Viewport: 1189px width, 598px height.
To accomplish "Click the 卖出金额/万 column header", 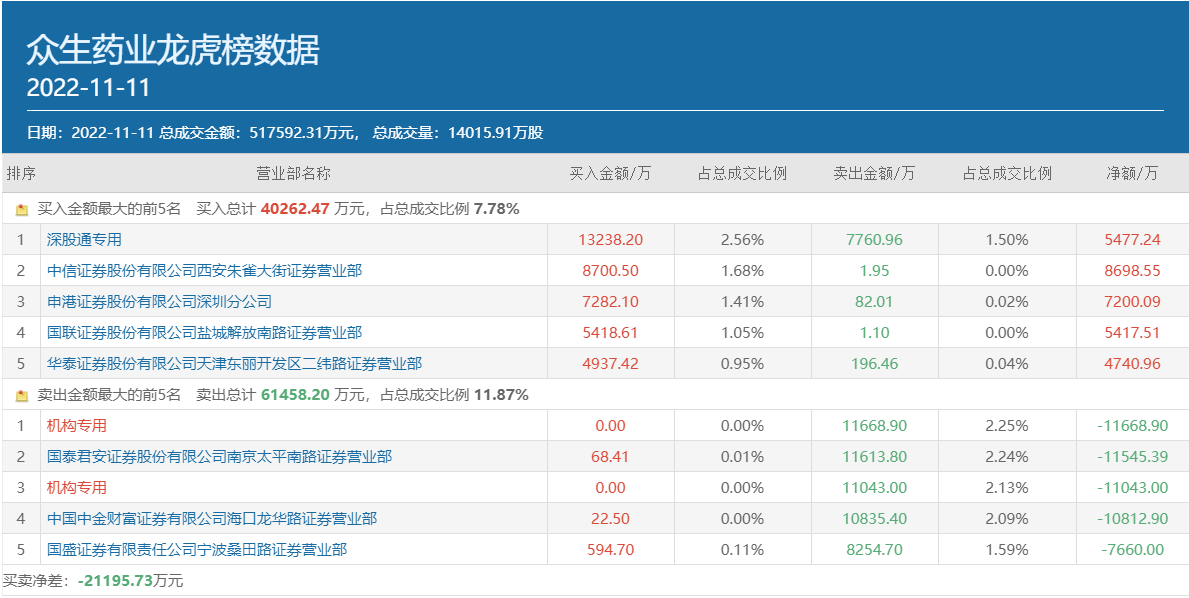I will (x=874, y=173).
